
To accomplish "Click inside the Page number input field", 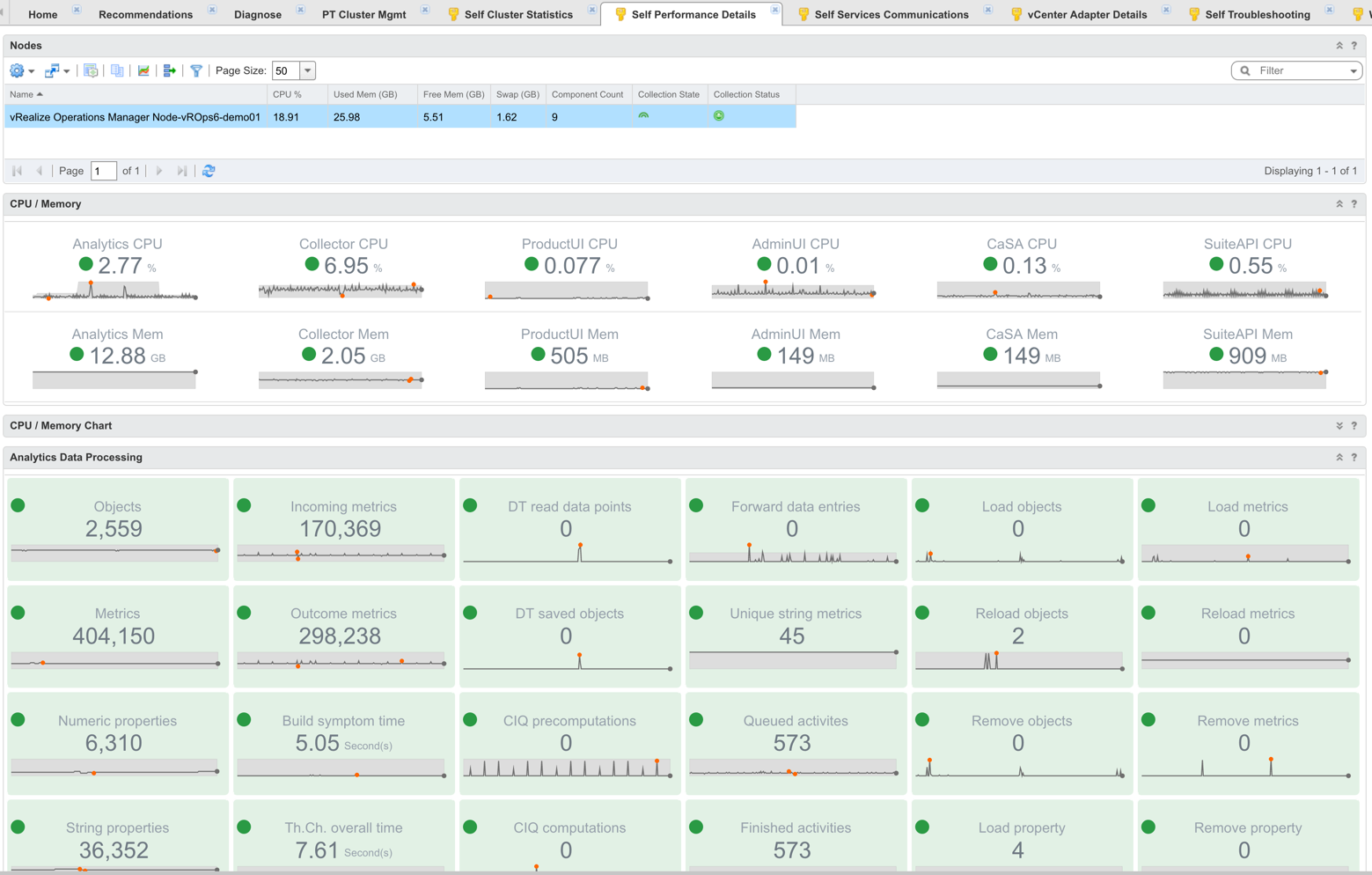I will point(102,171).
